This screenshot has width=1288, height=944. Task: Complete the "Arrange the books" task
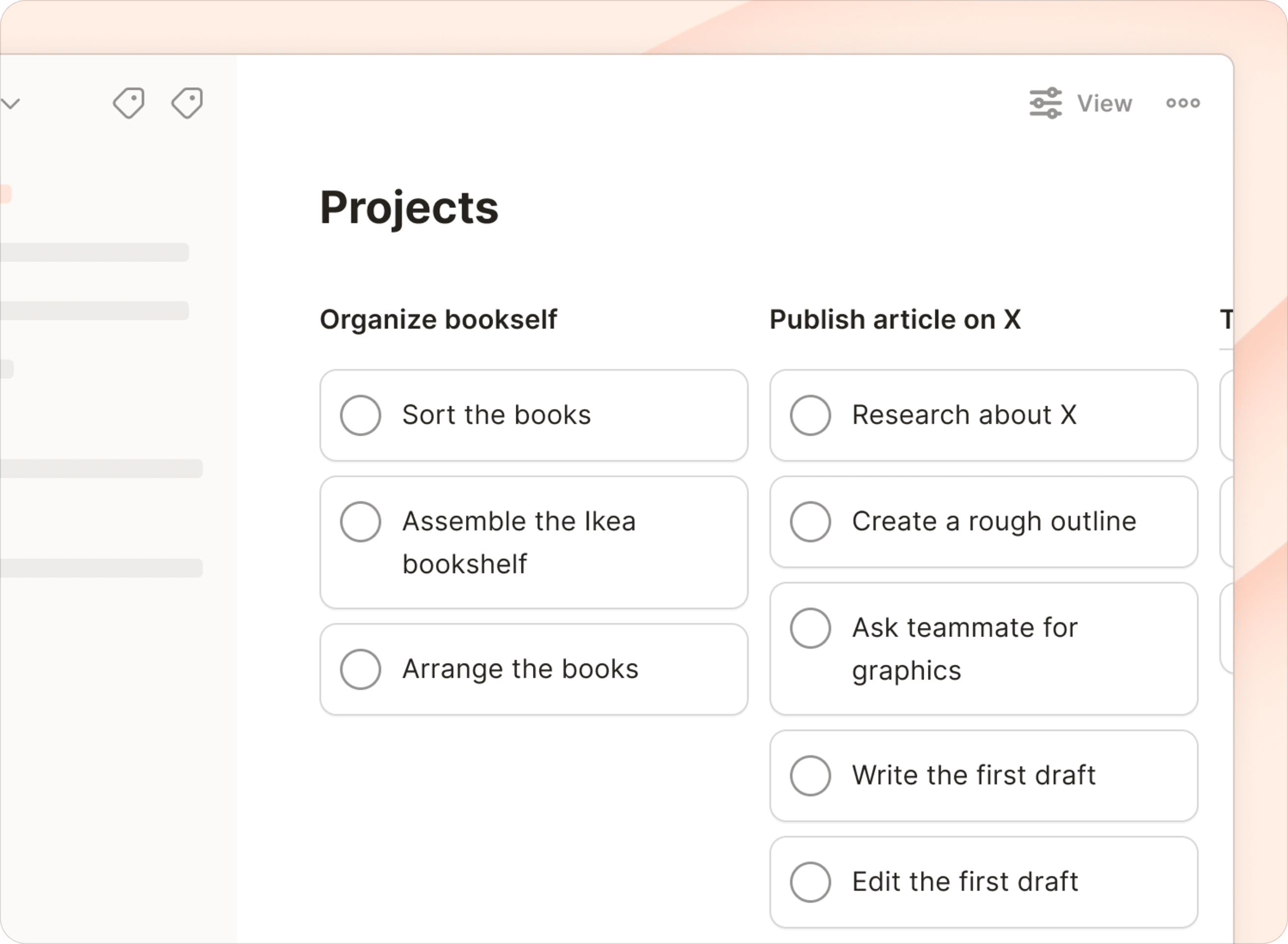click(360, 669)
